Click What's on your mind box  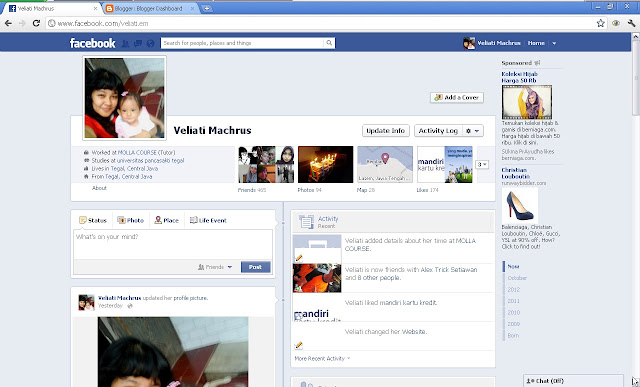(x=173, y=244)
